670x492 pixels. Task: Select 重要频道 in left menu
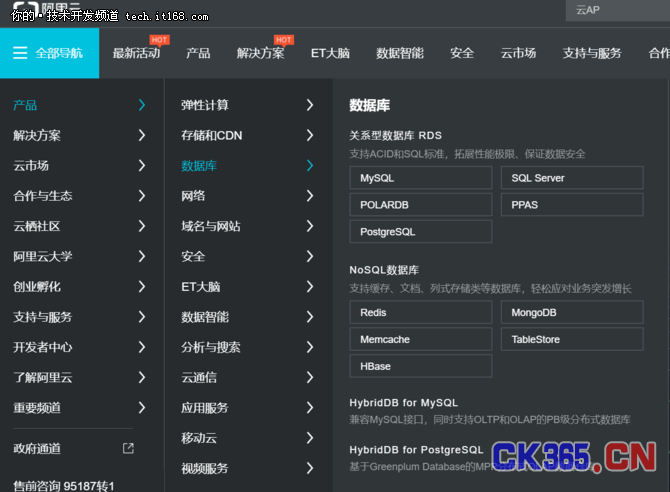coord(37,408)
